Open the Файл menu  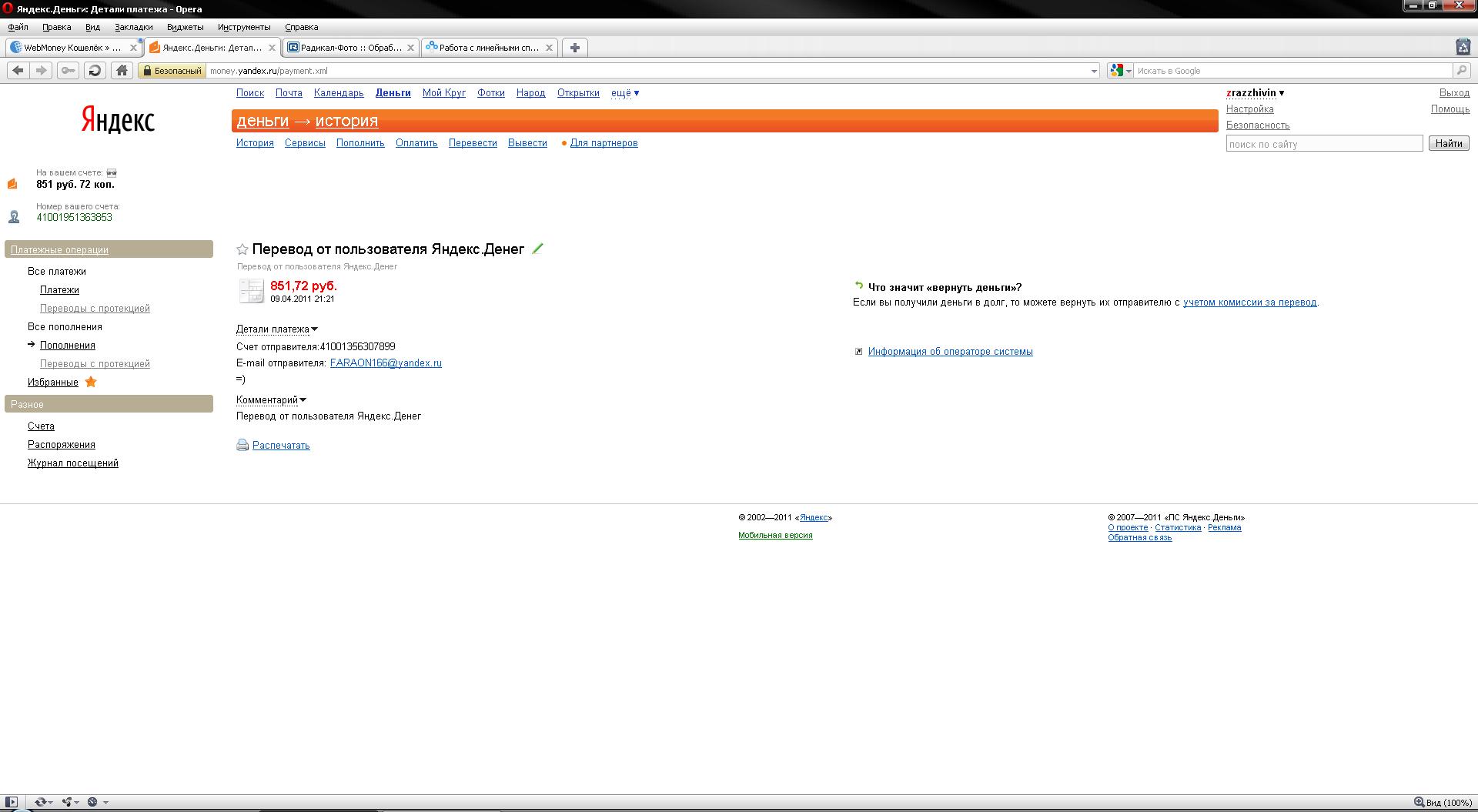(18, 27)
